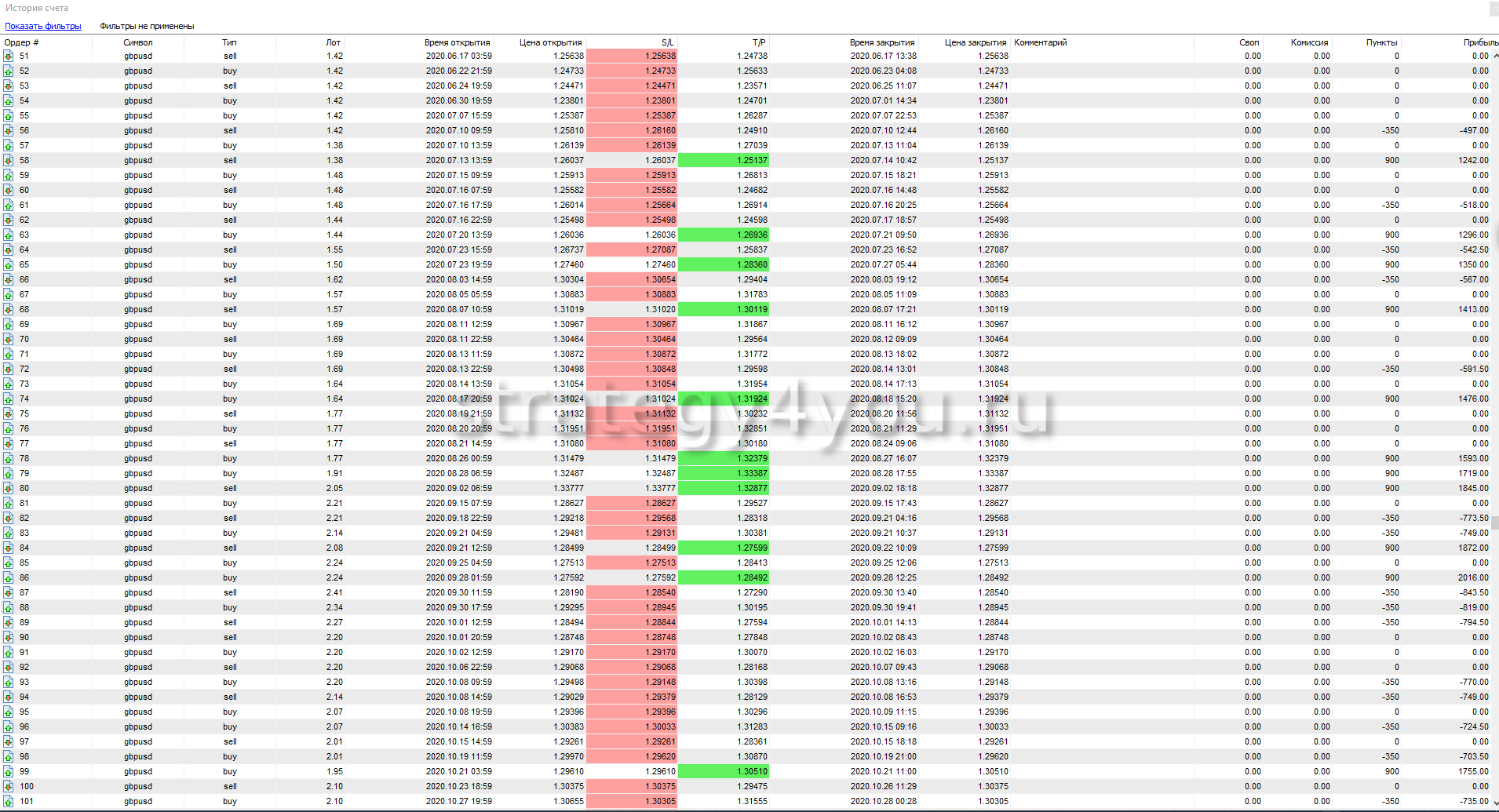This screenshot has width=1499, height=812.
Task: Select the icon for order 86
Action: [x=8, y=578]
